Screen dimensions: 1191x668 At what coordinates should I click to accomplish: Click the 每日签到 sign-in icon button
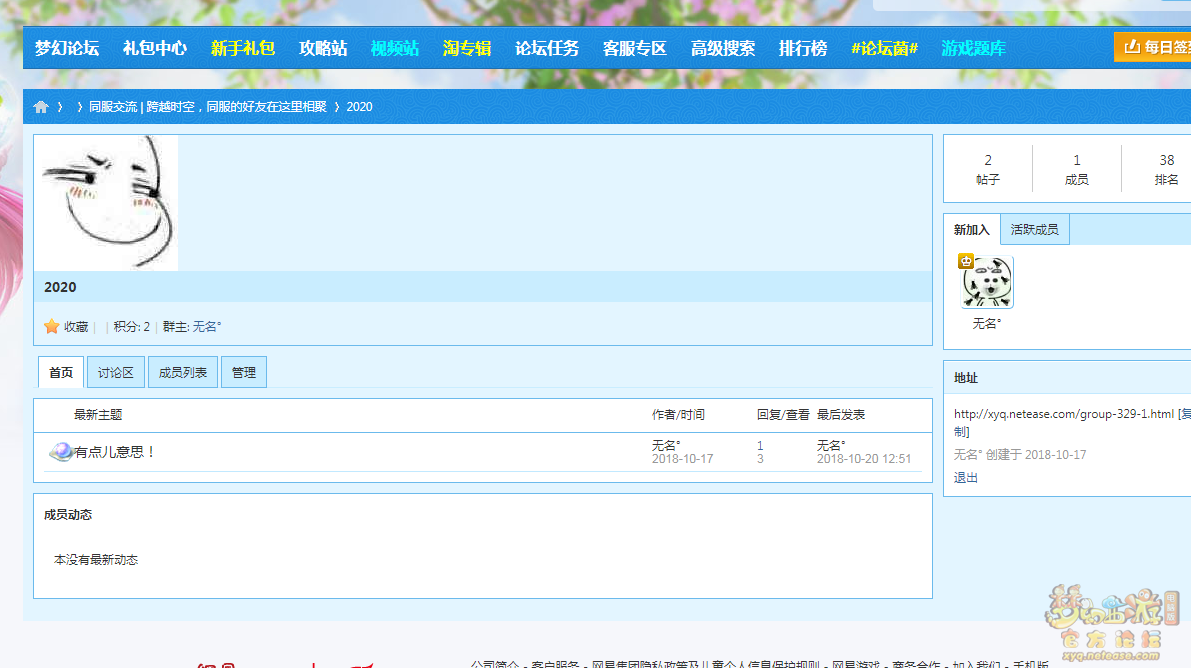point(1152,47)
